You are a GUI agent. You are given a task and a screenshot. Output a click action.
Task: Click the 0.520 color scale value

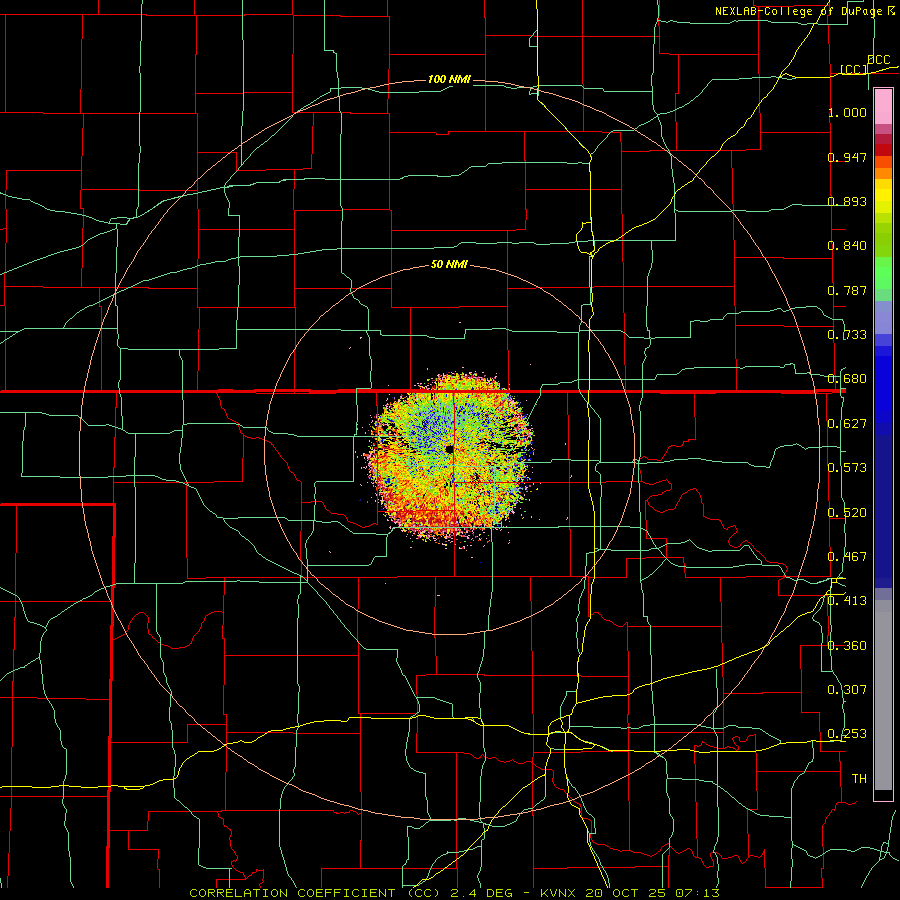pyautogui.click(x=847, y=513)
